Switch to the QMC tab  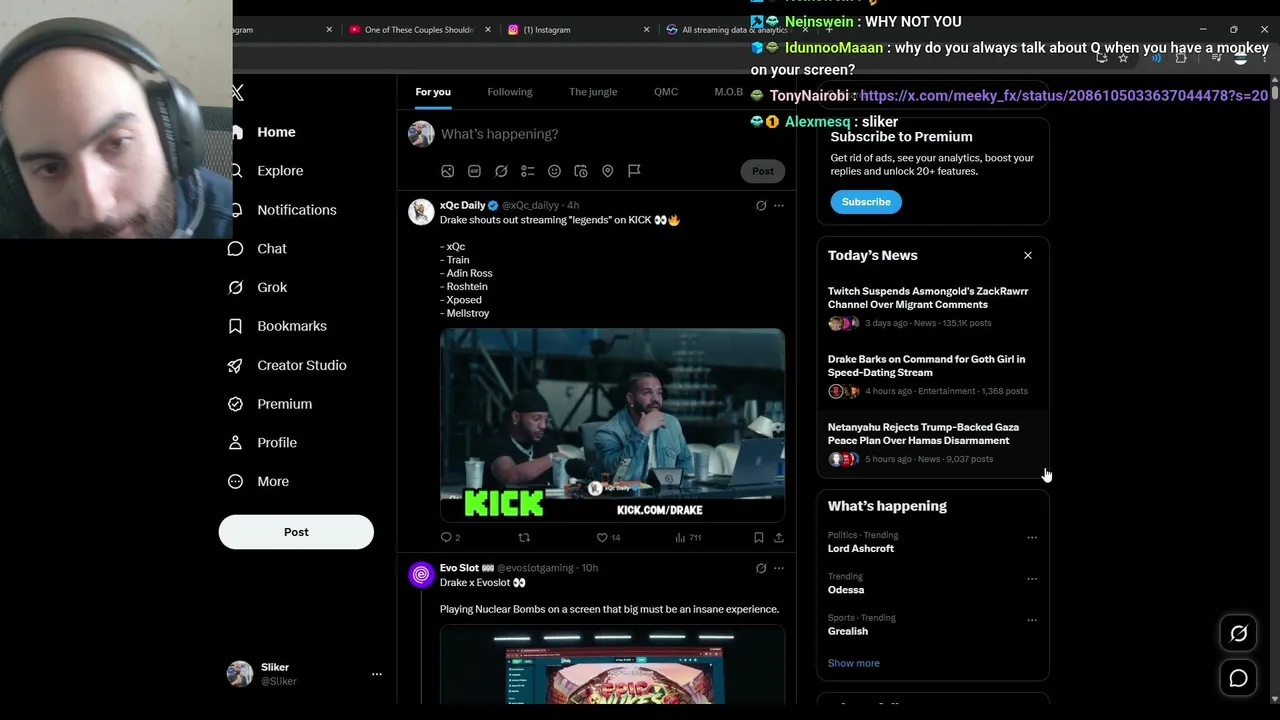click(x=666, y=92)
